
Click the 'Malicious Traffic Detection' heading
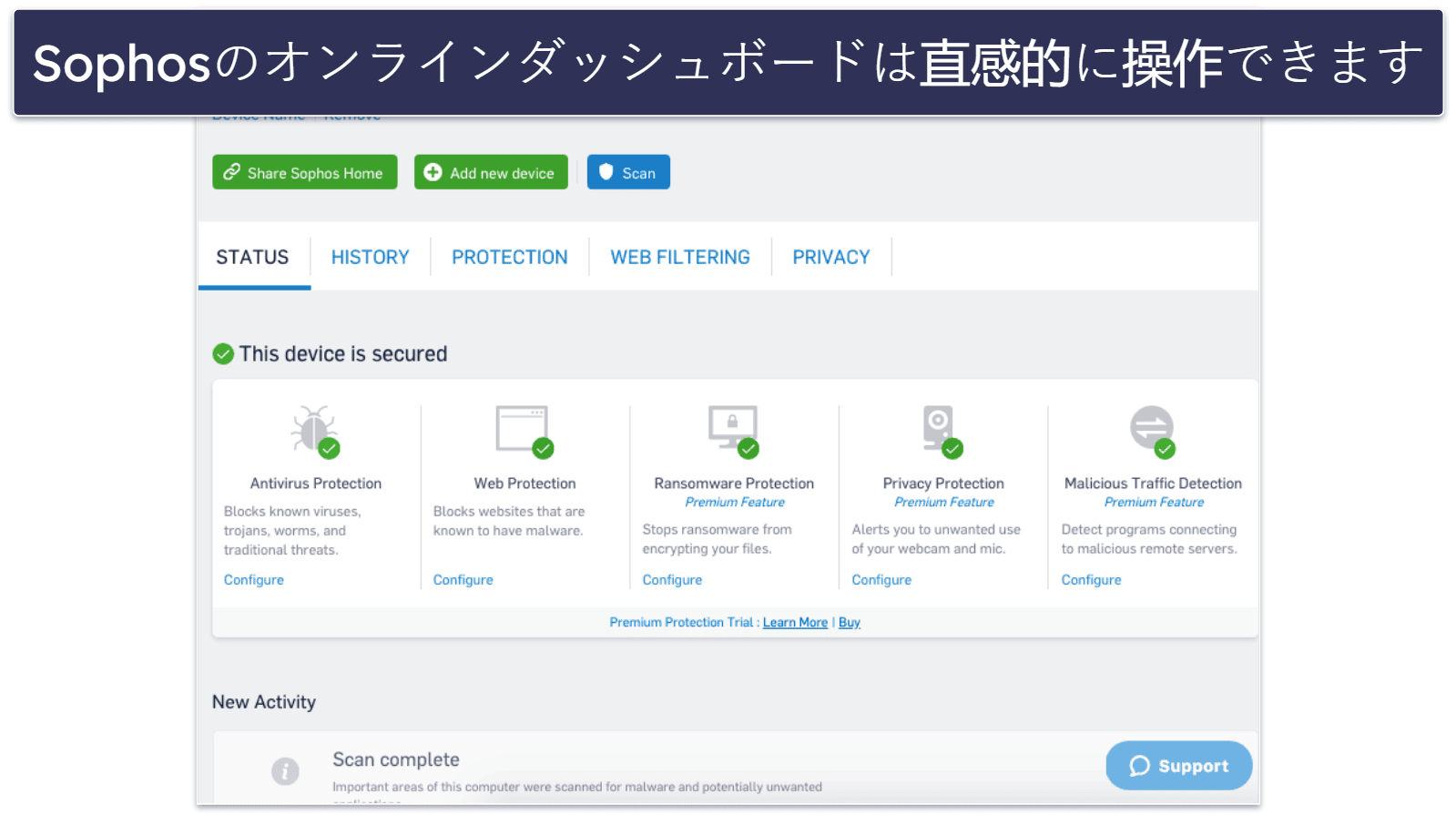tap(1153, 484)
